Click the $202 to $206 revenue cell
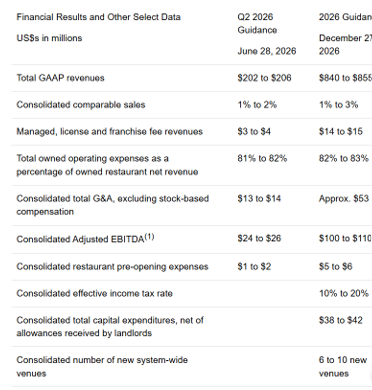Screen dimensions: 372x390 pos(264,78)
